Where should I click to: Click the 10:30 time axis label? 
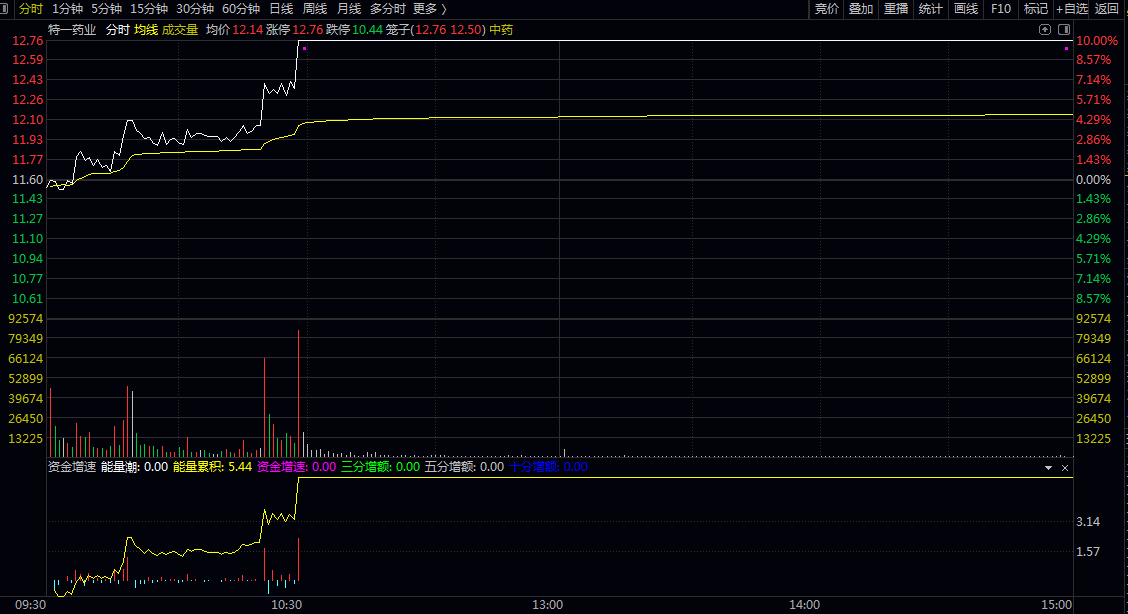point(286,605)
